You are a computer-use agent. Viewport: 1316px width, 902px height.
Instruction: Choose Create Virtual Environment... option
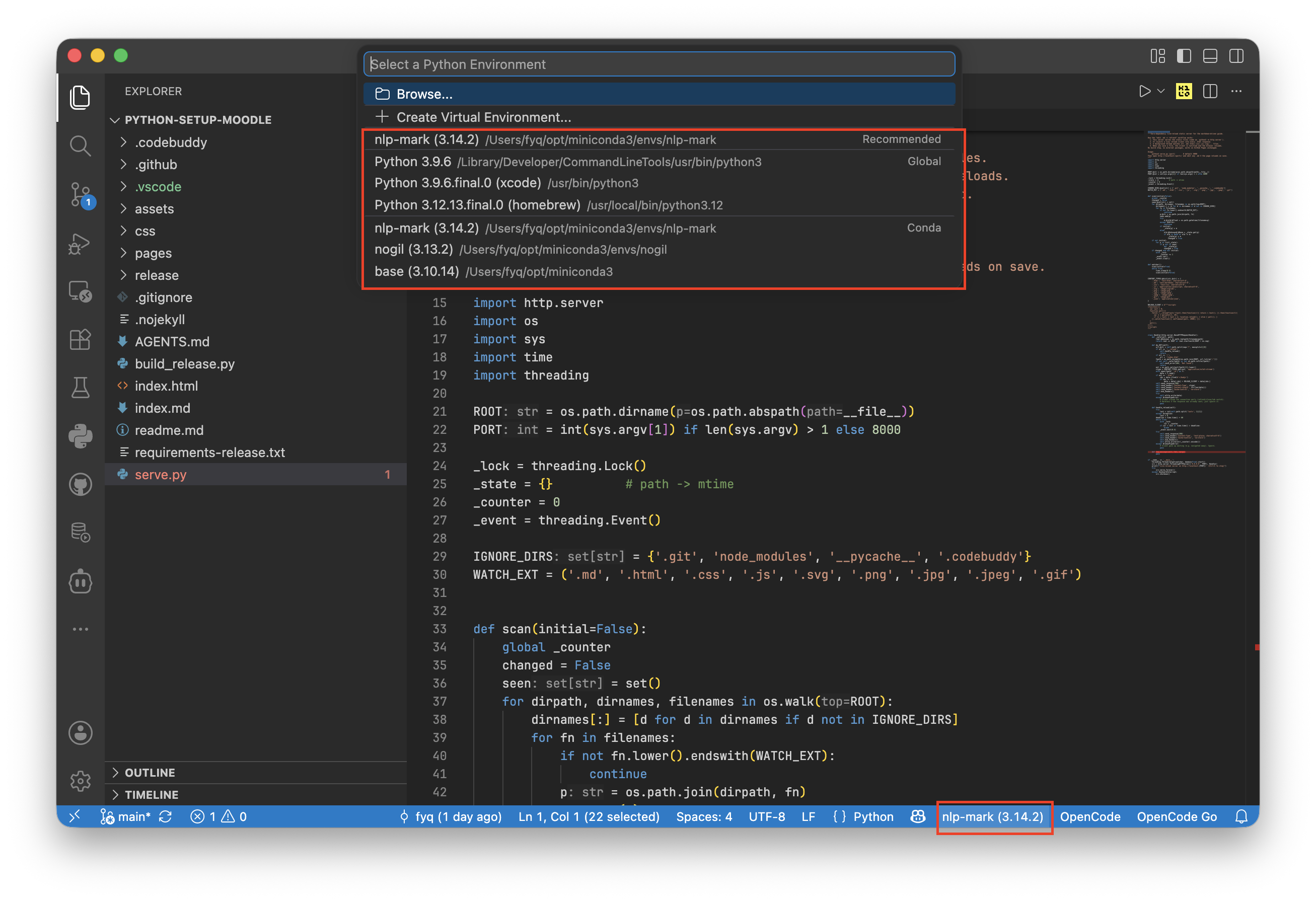[x=659, y=117]
